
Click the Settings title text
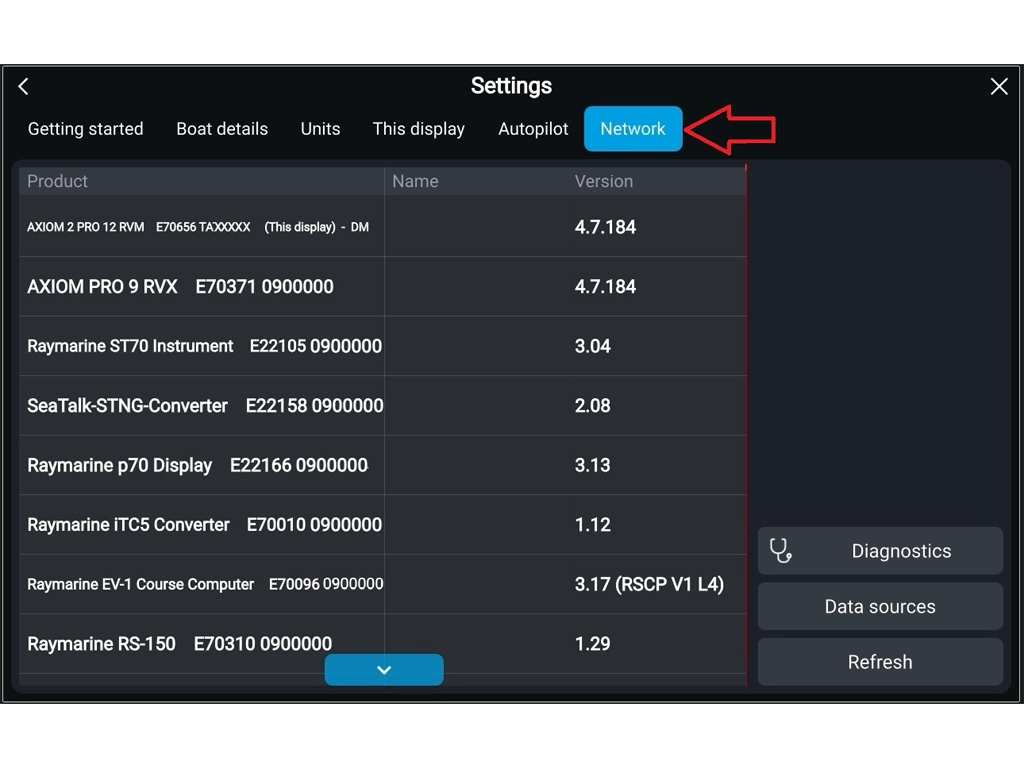(511, 86)
